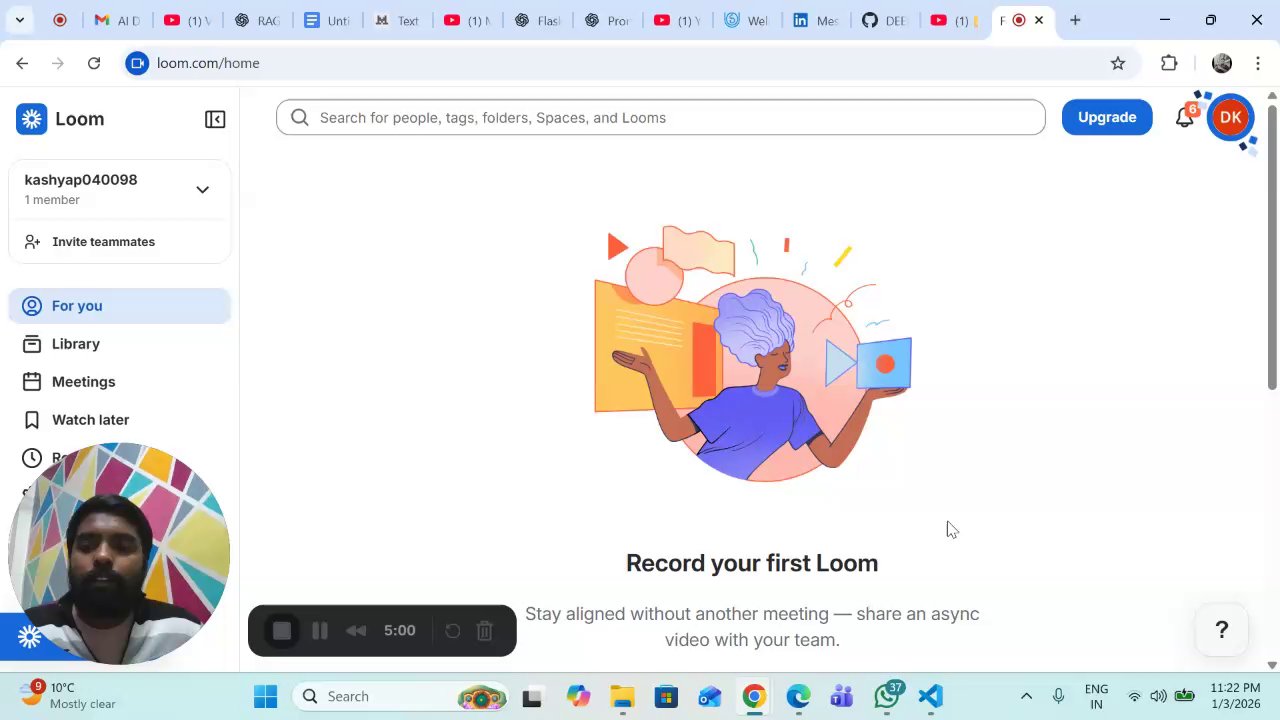Delete the recording with the trash icon
Viewport: 1280px width, 720px height.
click(485, 631)
